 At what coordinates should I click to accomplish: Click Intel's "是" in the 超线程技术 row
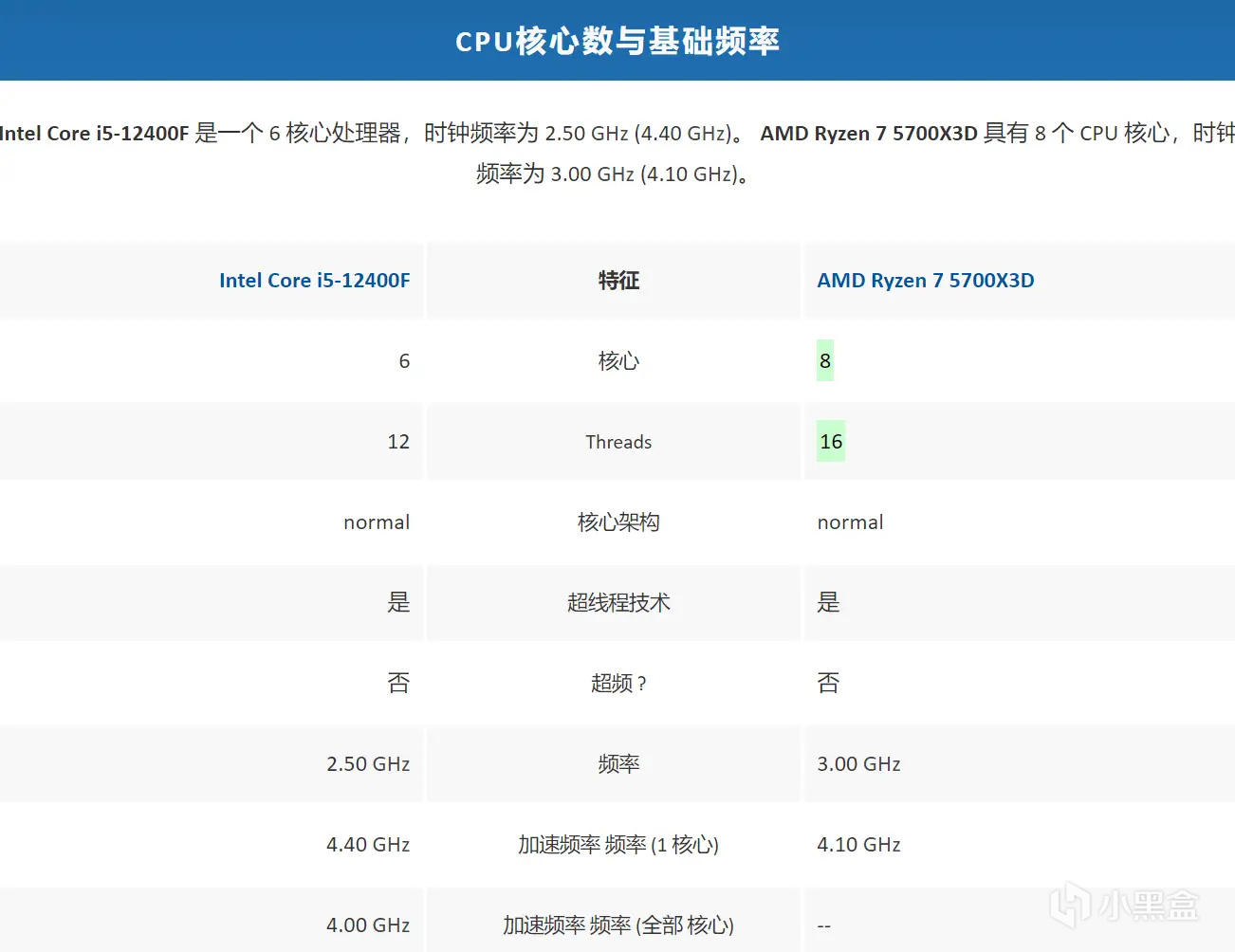398,603
